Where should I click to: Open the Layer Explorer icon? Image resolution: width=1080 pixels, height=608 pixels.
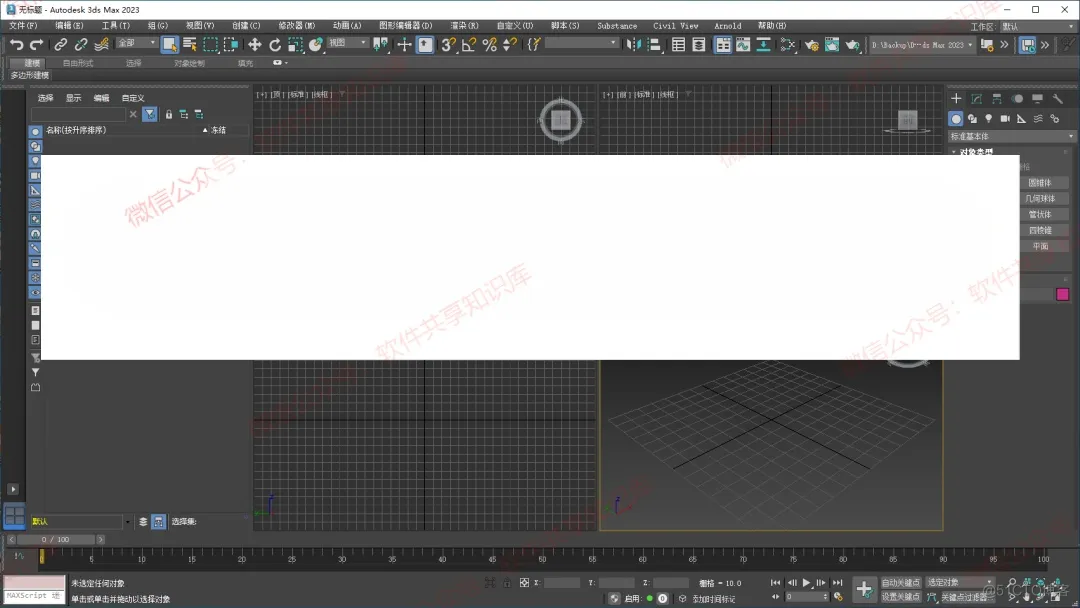tap(698, 45)
